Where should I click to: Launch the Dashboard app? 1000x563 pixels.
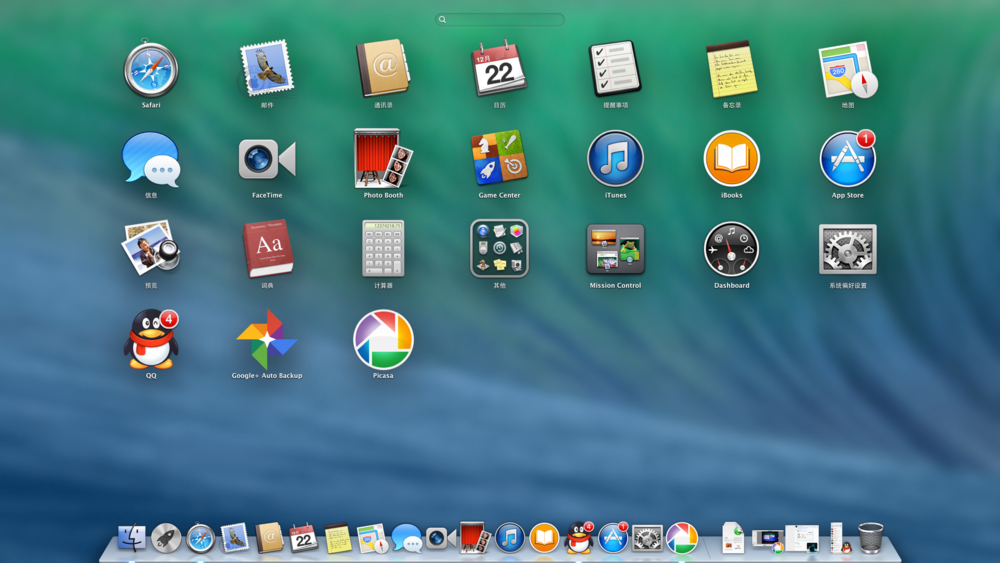tap(732, 249)
